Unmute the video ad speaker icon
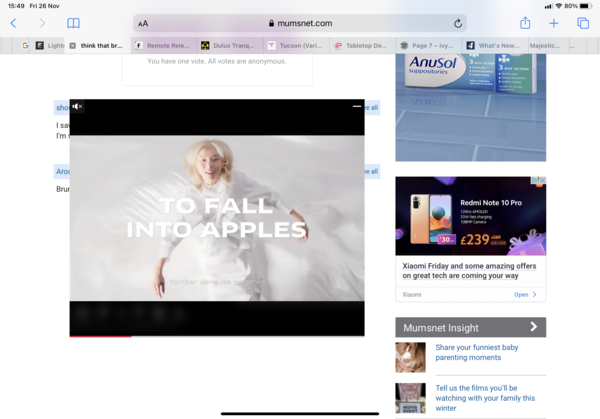Viewport: 600px width, 419px height. (x=77, y=106)
